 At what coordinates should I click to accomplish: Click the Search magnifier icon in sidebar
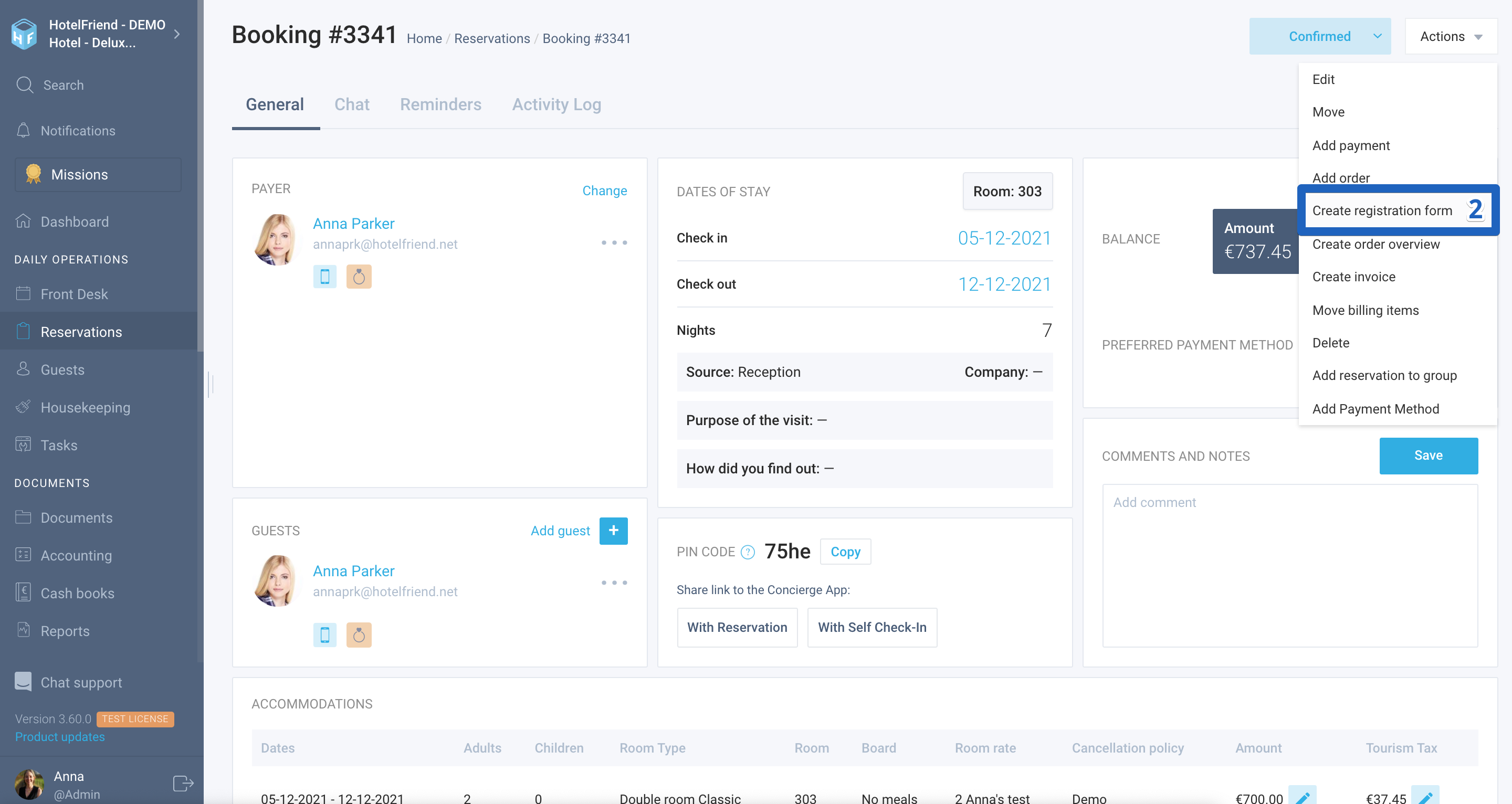(x=25, y=84)
